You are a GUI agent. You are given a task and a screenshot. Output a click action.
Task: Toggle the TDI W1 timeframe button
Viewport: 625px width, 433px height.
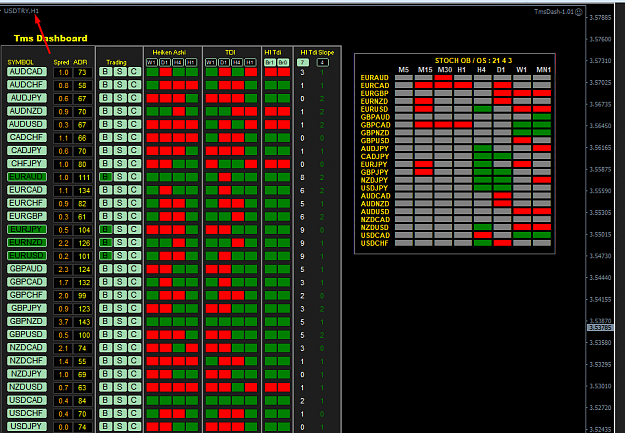click(x=211, y=63)
